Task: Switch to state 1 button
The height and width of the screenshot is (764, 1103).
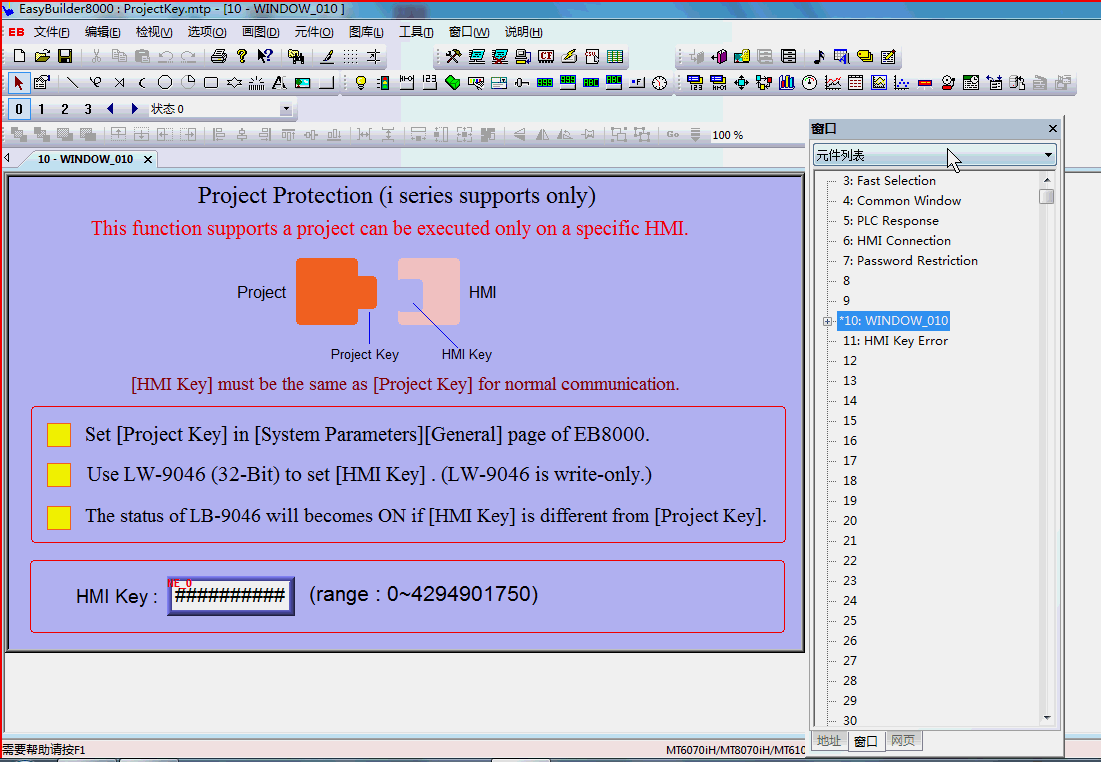Action: [x=42, y=109]
